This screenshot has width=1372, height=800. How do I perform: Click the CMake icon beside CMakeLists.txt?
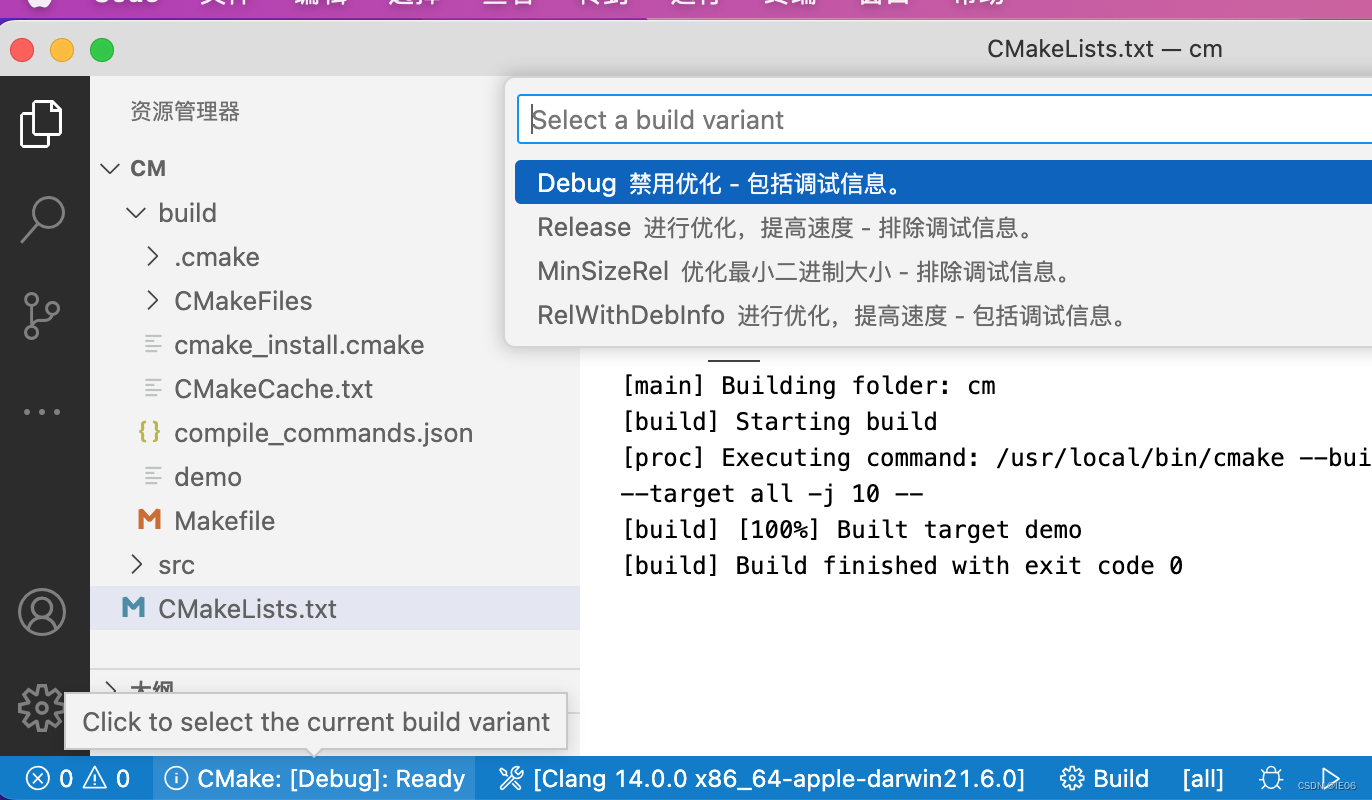coord(133,608)
